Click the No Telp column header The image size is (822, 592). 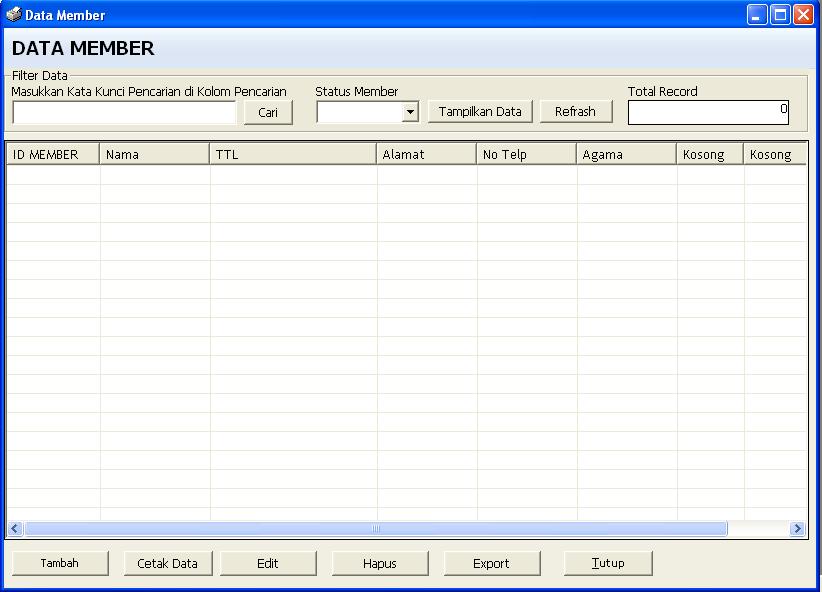click(525, 154)
